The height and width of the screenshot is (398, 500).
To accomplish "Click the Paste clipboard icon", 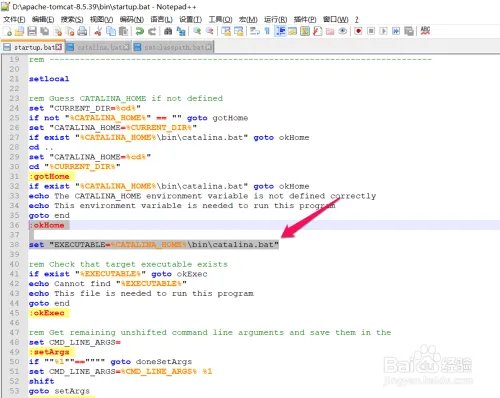I will [123, 31].
